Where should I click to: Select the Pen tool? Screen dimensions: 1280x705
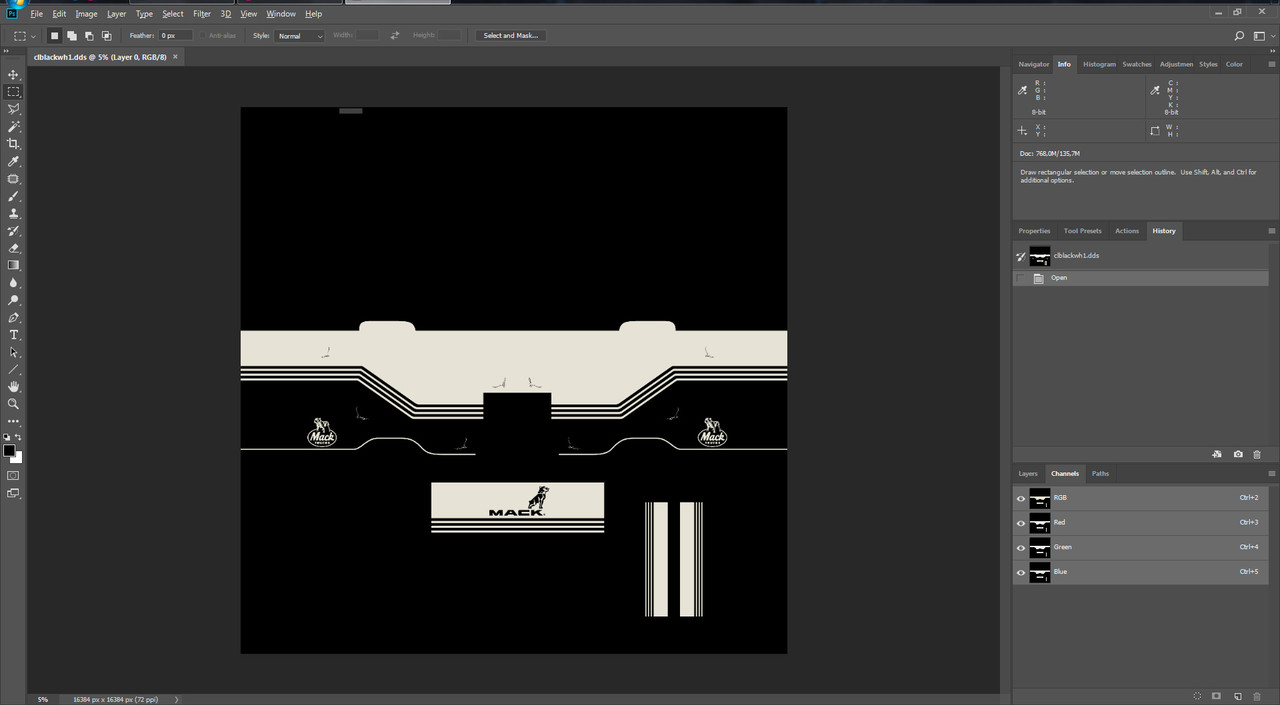point(14,317)
